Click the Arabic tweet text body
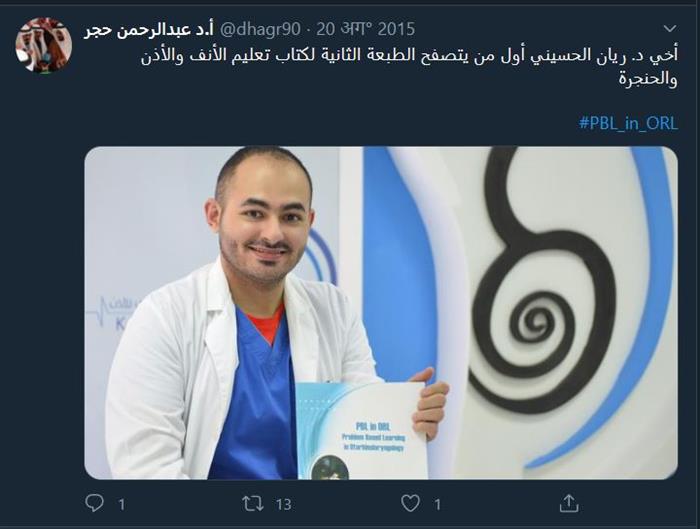Screen dimensions: 700x529 (409, 68)
